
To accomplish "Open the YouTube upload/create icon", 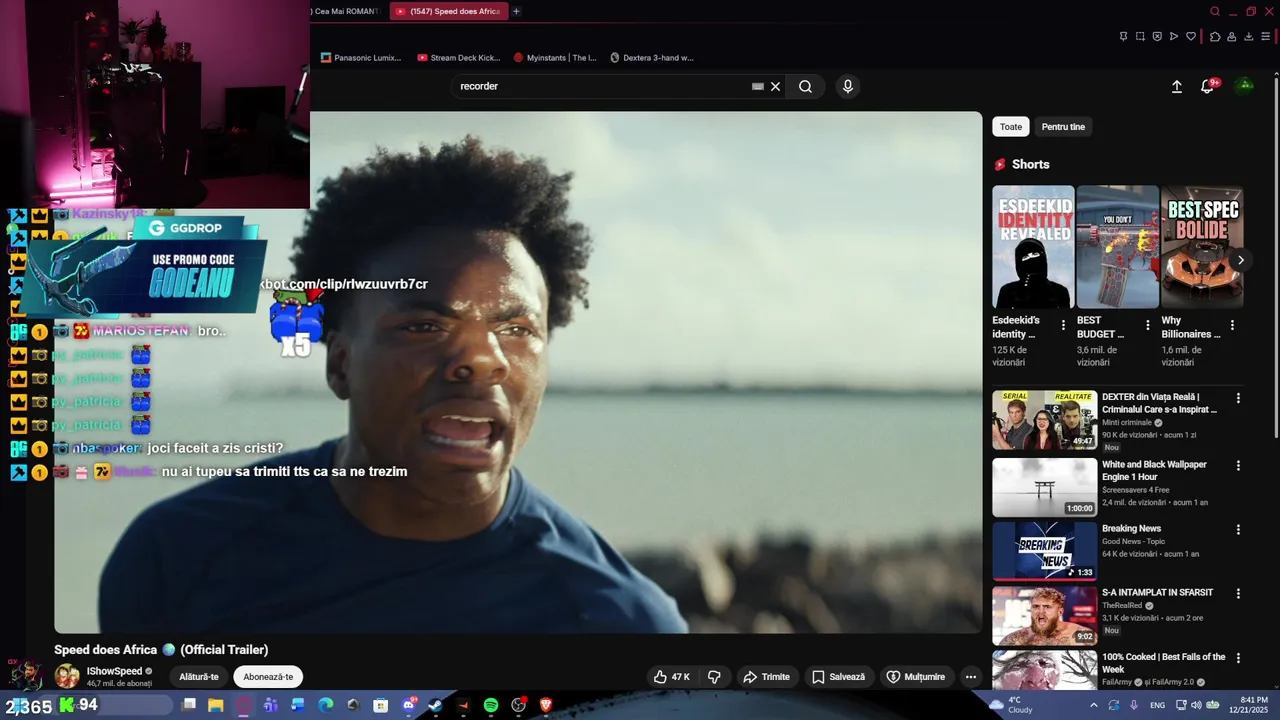I will (1177, 87).
